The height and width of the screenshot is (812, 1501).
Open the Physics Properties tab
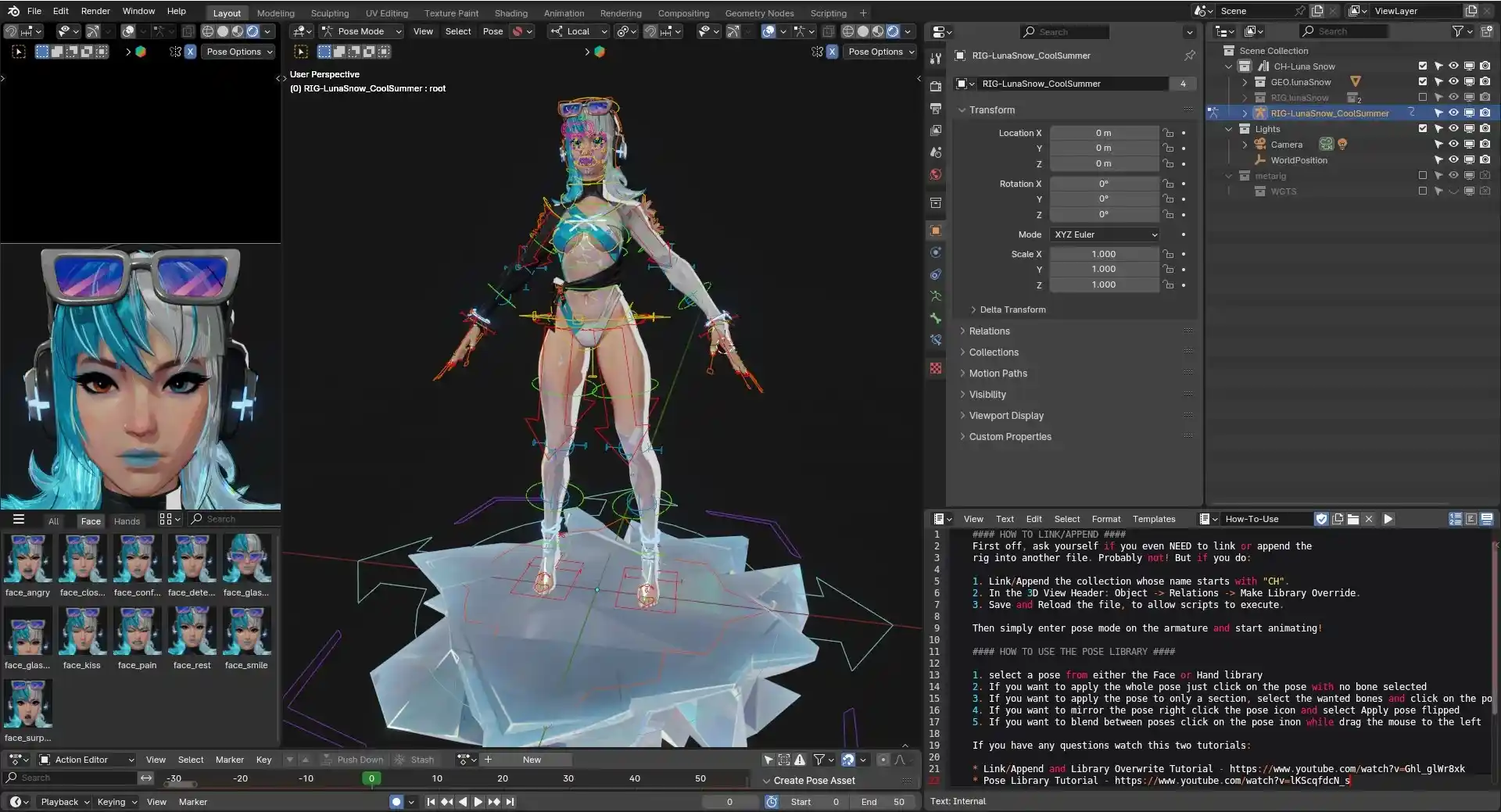(935, 252)
